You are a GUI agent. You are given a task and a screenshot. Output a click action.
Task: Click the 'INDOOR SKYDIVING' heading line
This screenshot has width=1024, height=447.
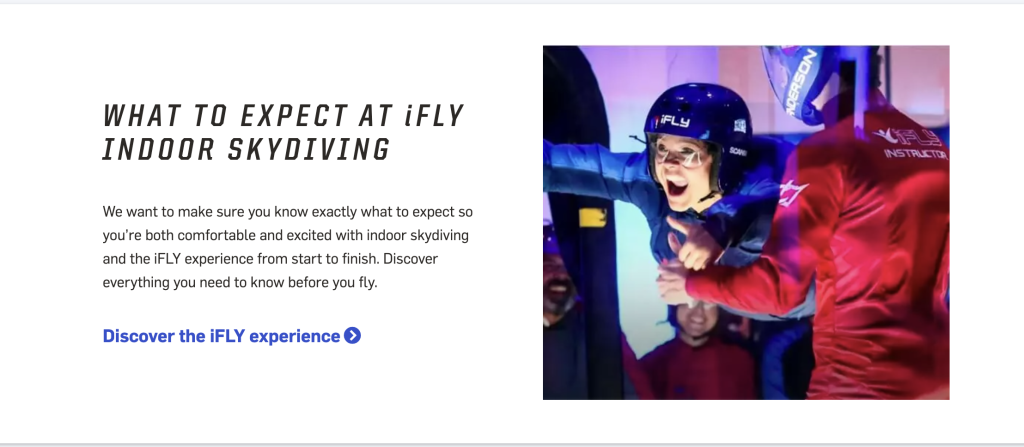pos(246,150)
